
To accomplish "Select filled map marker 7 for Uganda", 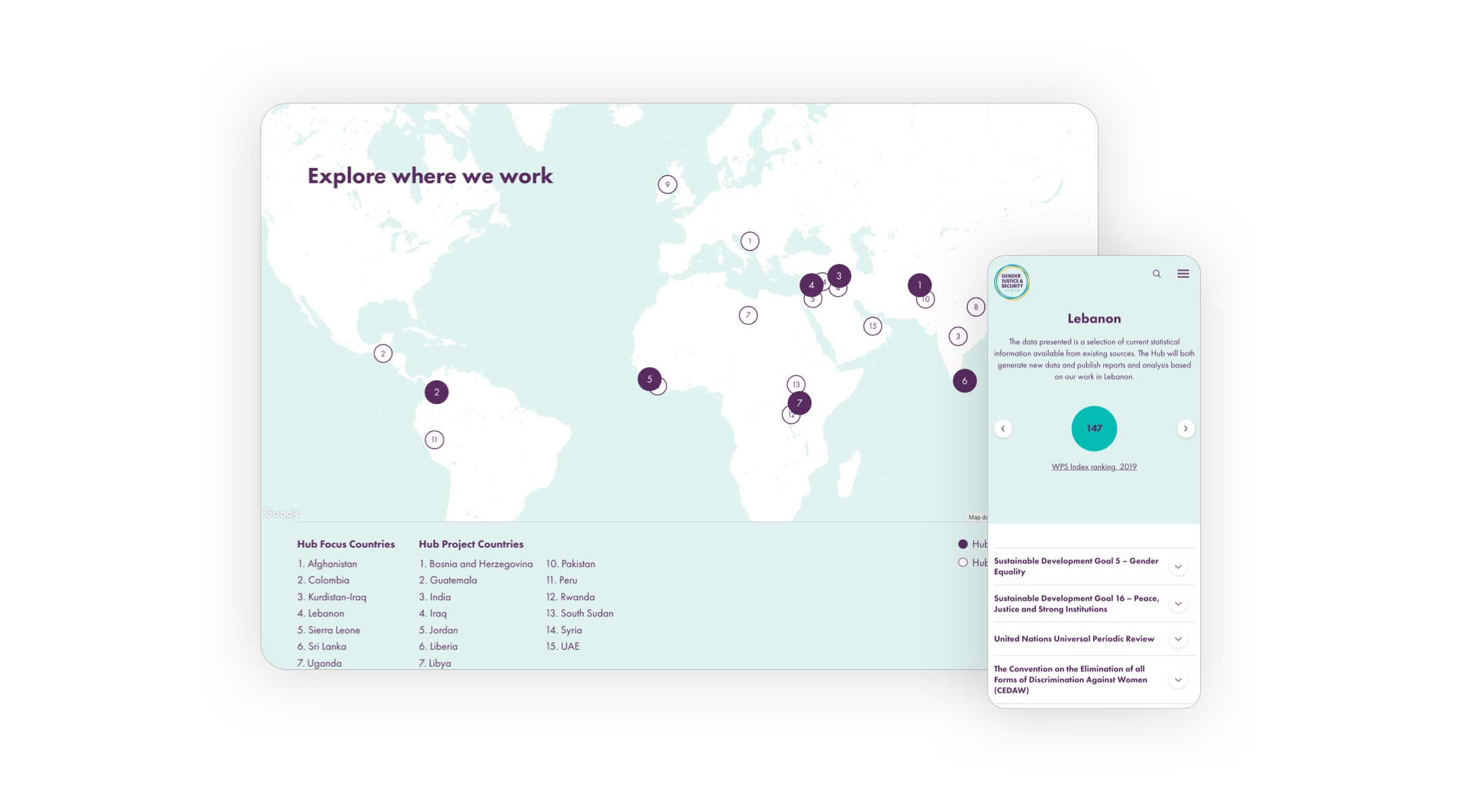I will point(799,403).
